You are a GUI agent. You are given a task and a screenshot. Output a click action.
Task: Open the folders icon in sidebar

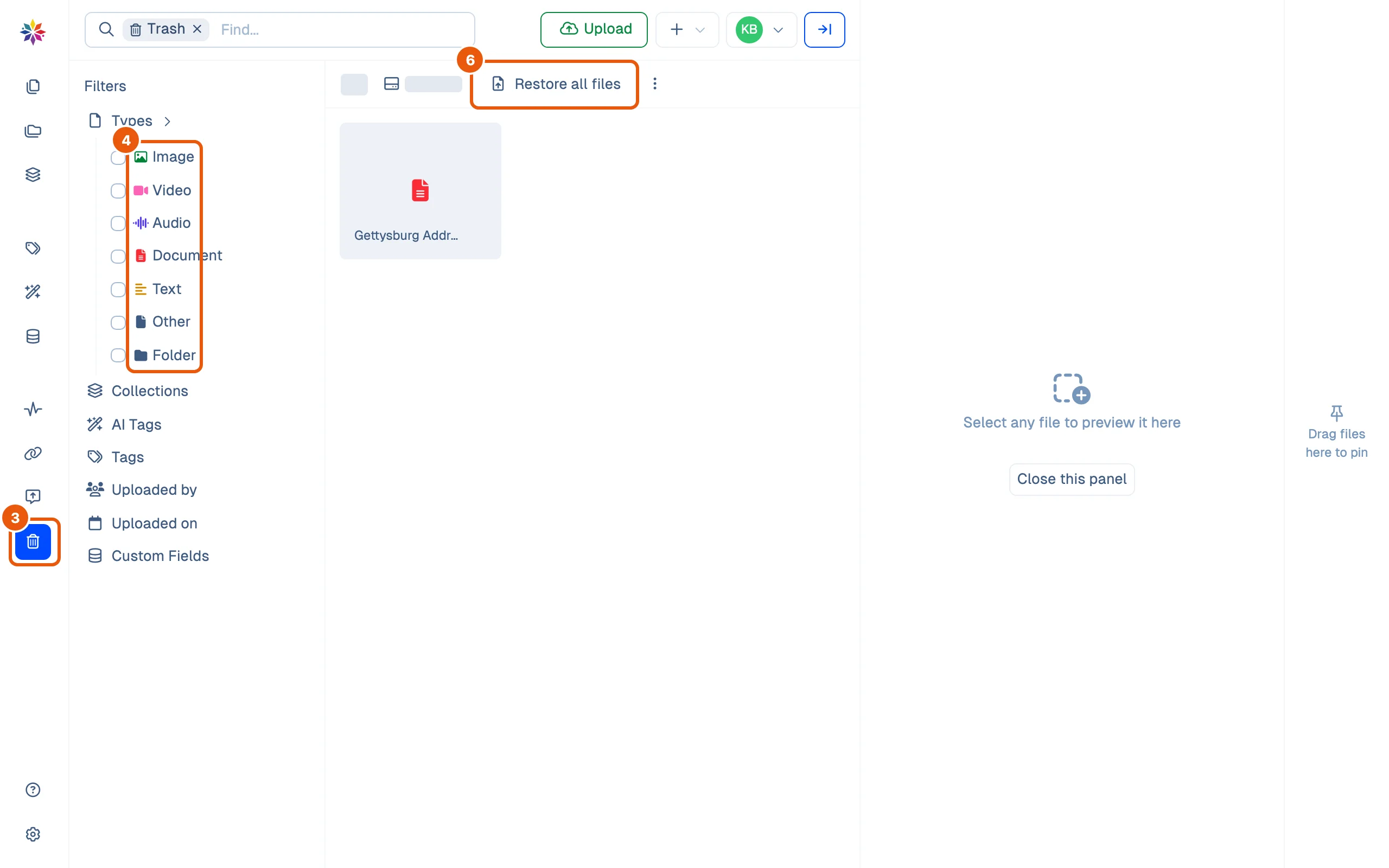pos(33,131)
